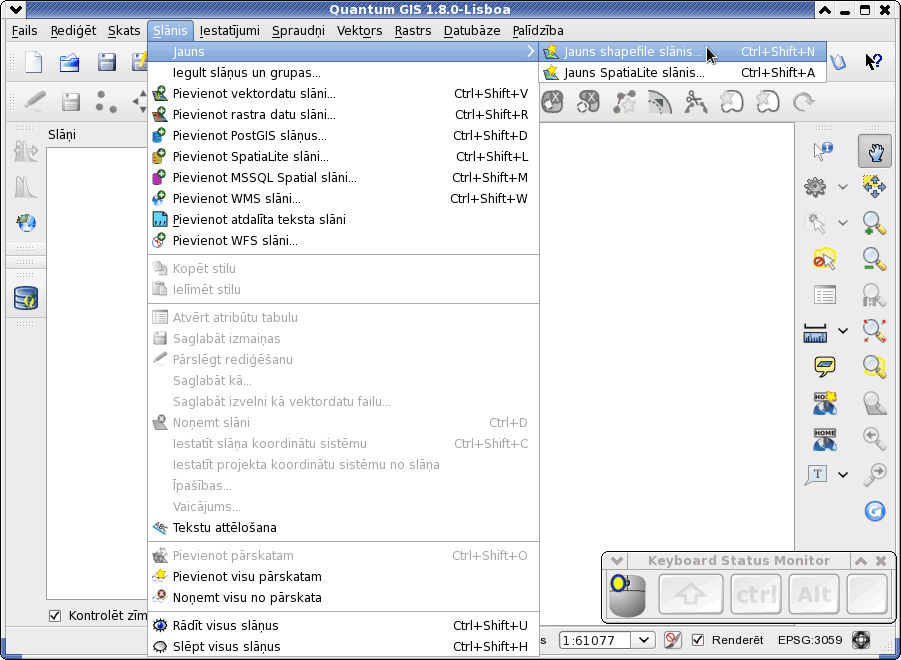The width and height of the screenshot is (901, 660).
Task: Click the Map Tips speech bubble icon
Action: coord(825,366)
